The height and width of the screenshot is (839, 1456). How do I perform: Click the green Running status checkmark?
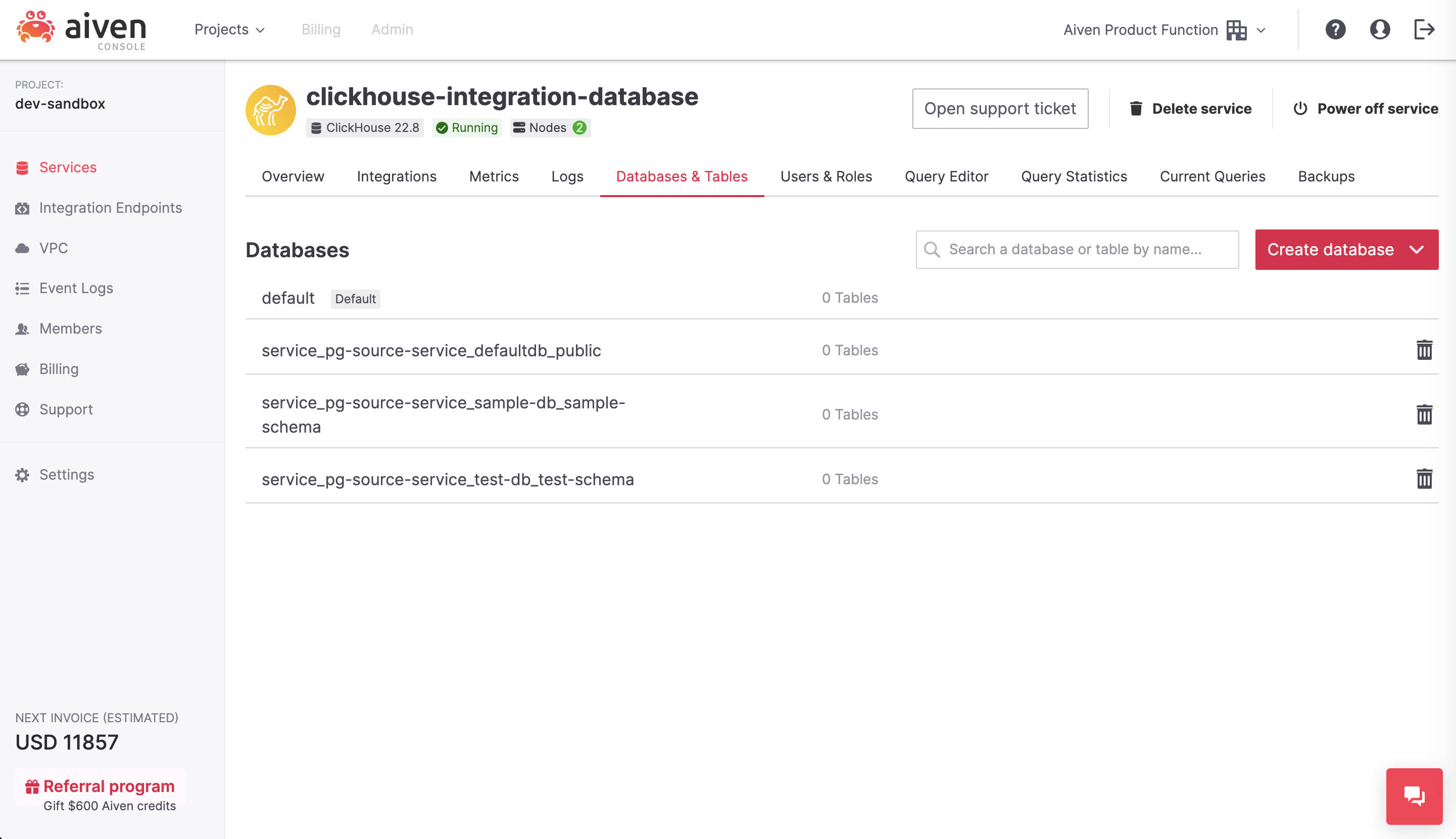click(442, 128)
